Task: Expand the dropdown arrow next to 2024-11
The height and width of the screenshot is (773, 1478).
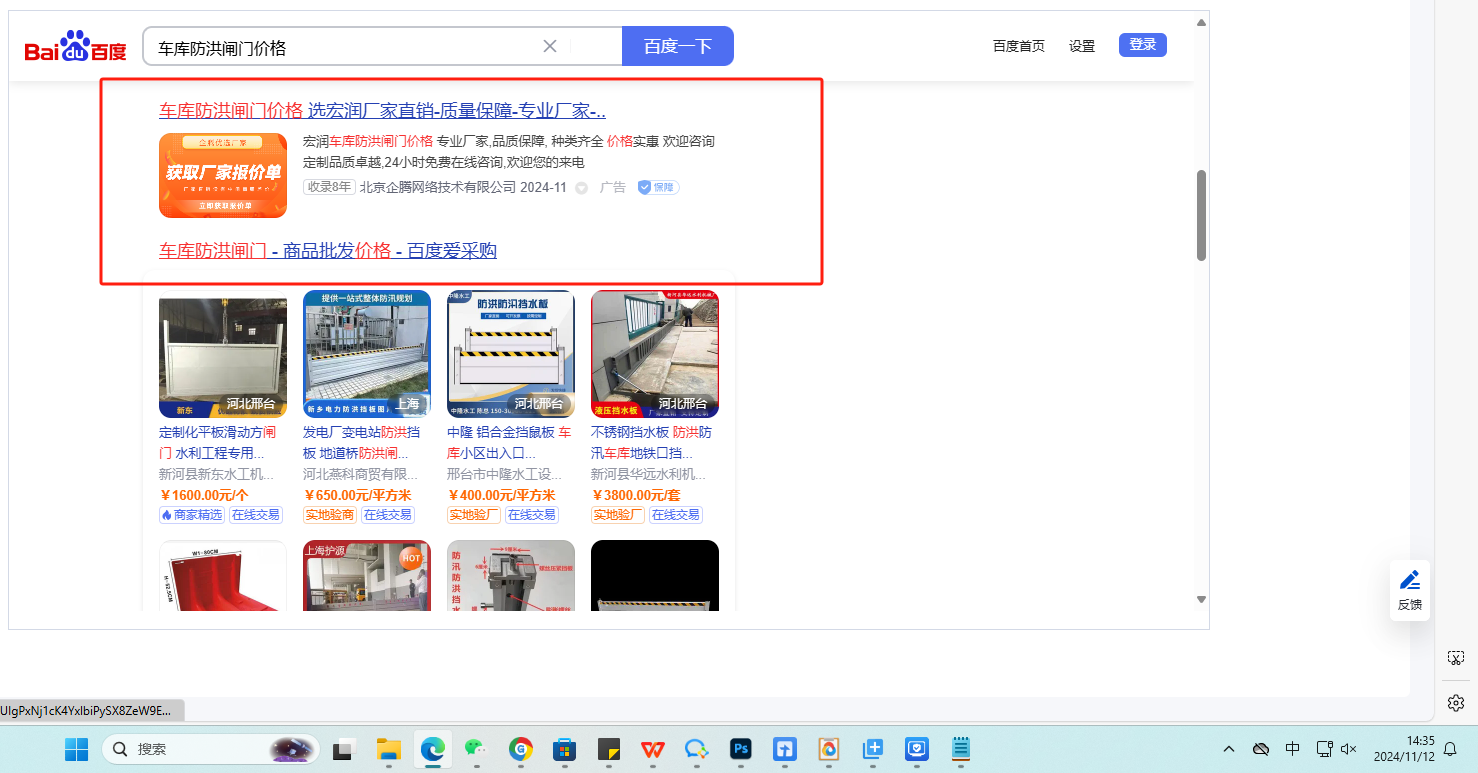Action: click(581, 188)
